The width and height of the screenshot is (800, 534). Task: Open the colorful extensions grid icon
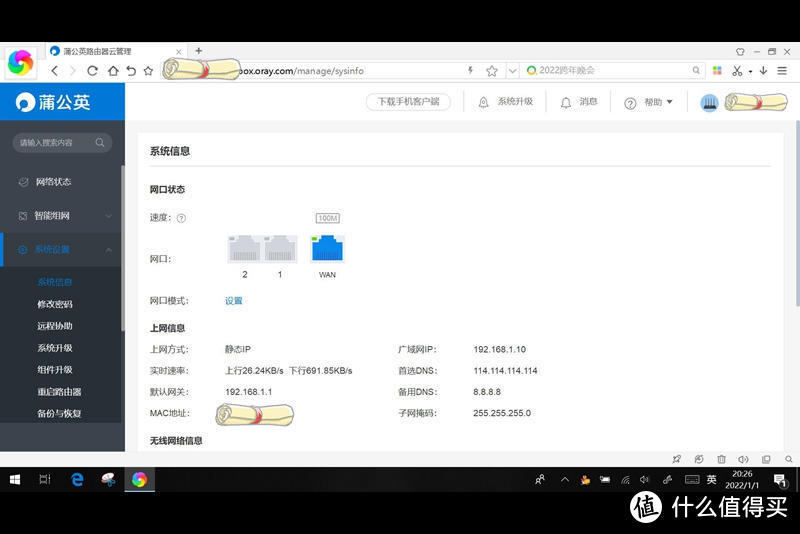point(717,70)
